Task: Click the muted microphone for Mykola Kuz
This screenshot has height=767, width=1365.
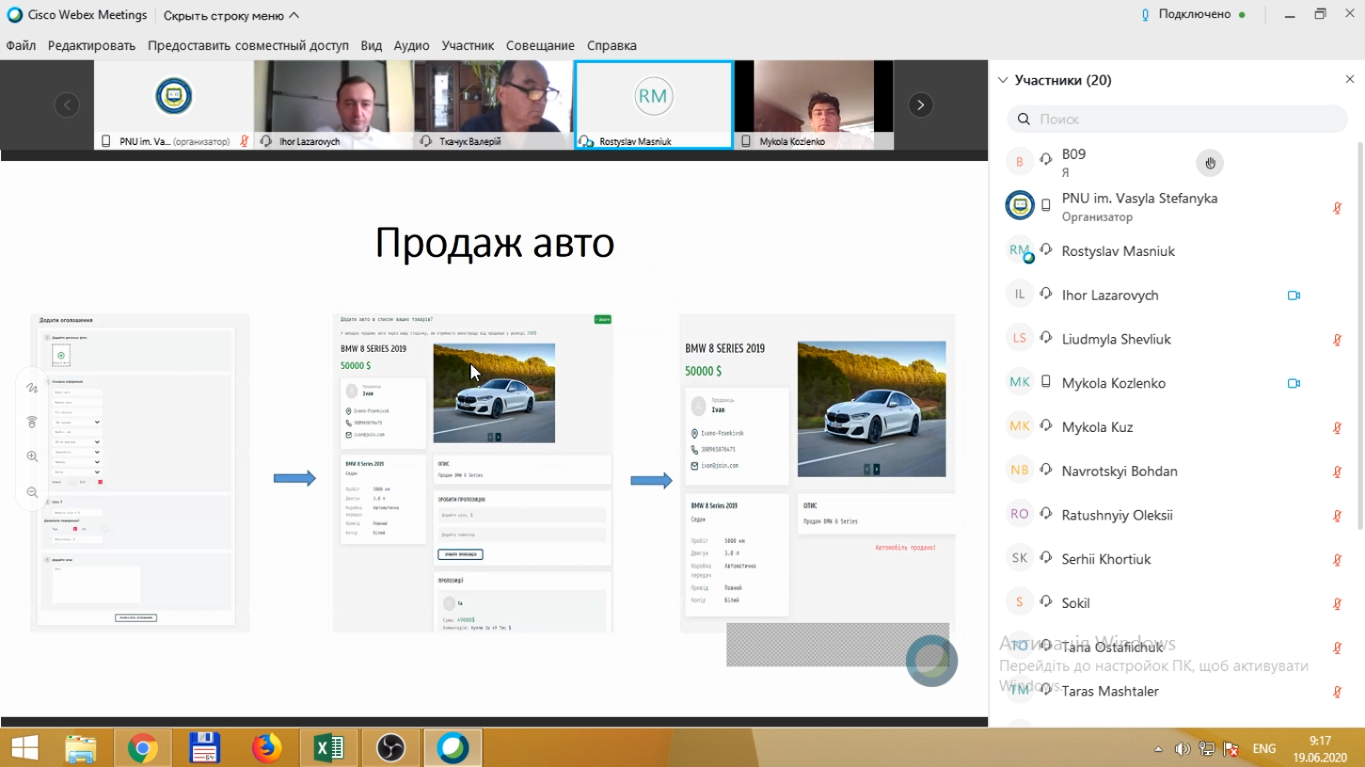Action: [x=1337, y=428]
